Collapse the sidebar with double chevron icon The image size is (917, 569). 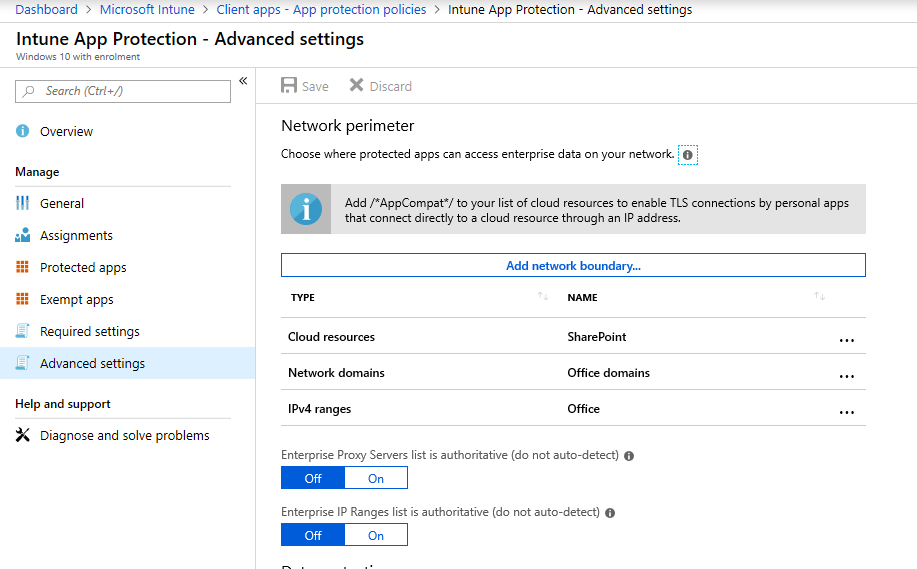pos(243,81)
